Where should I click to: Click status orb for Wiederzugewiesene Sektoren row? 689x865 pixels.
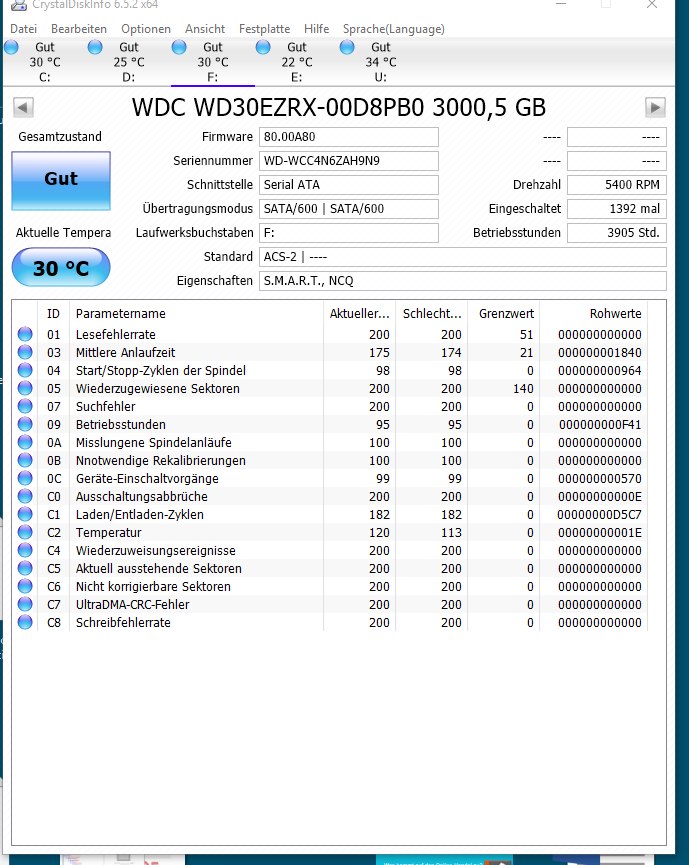(25, 388)
